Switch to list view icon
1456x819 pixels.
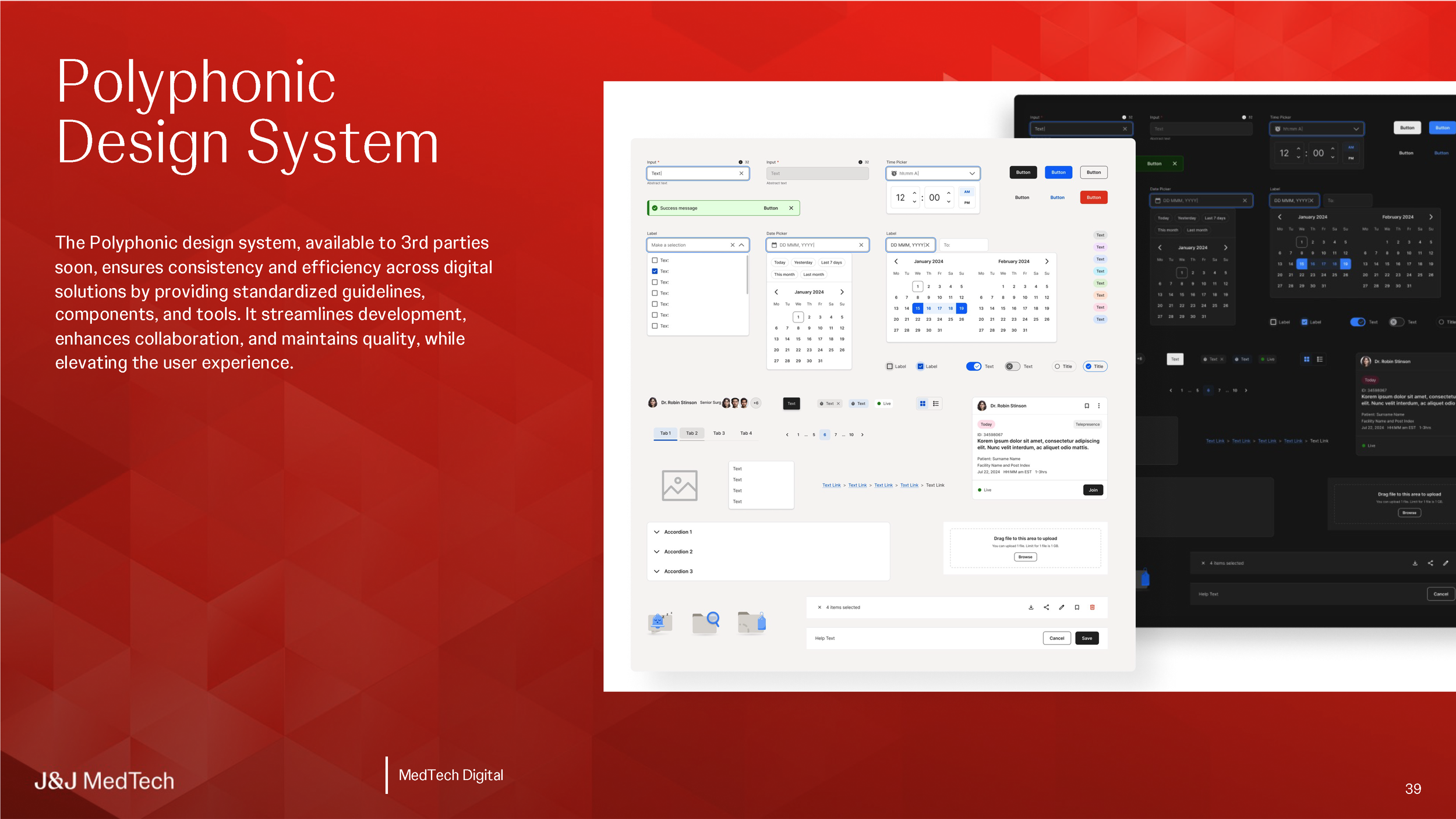coord(936,403)
